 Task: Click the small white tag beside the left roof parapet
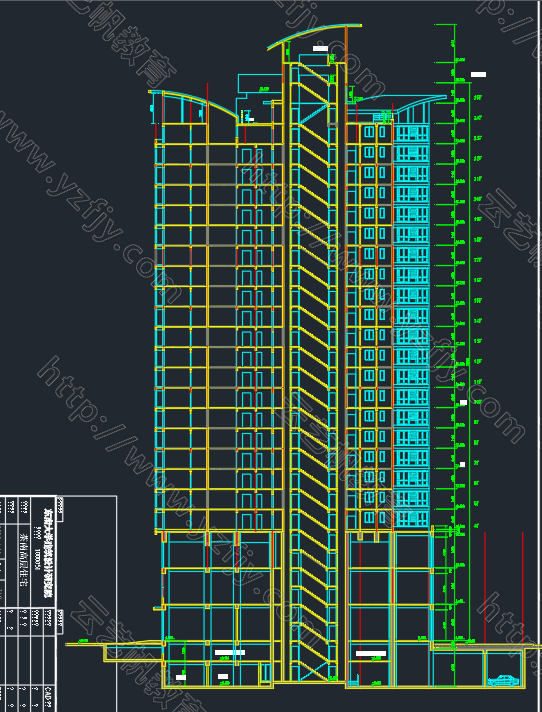pyautogui.click(x=250, y=119)
